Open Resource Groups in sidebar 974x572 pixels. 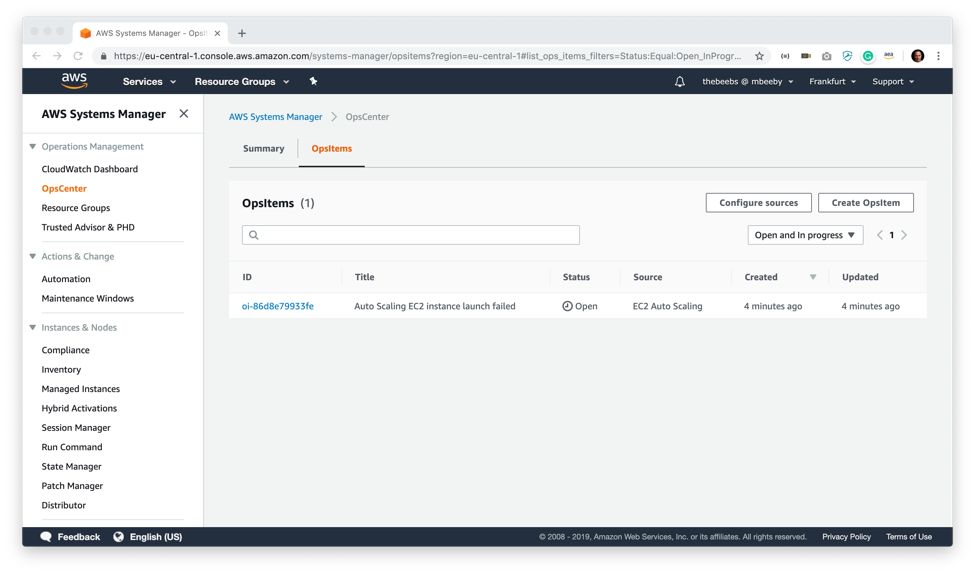tap(76, 207)
